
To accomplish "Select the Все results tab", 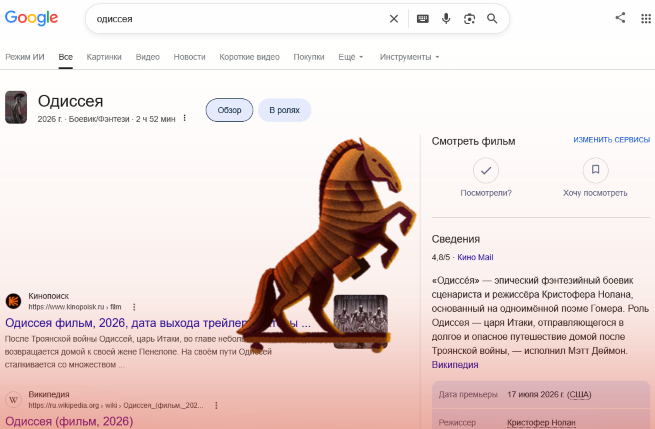I will (x=66, y=57).
